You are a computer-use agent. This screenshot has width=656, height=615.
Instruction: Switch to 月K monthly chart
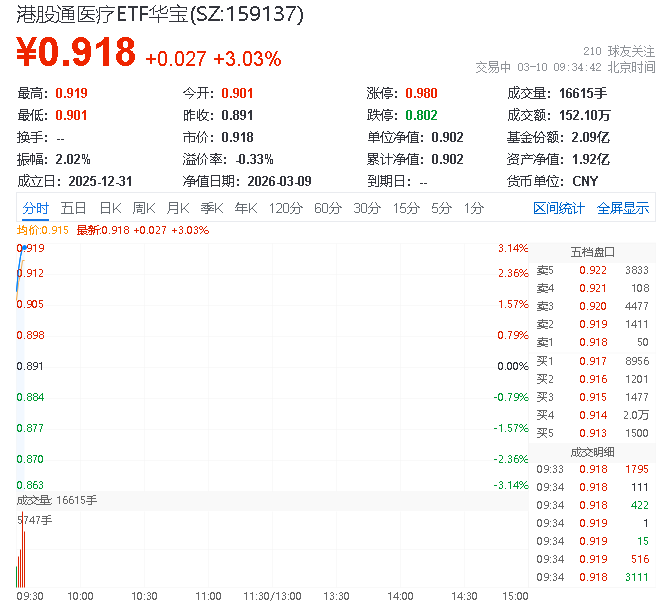pyautogui.click(x=178, y=208)
